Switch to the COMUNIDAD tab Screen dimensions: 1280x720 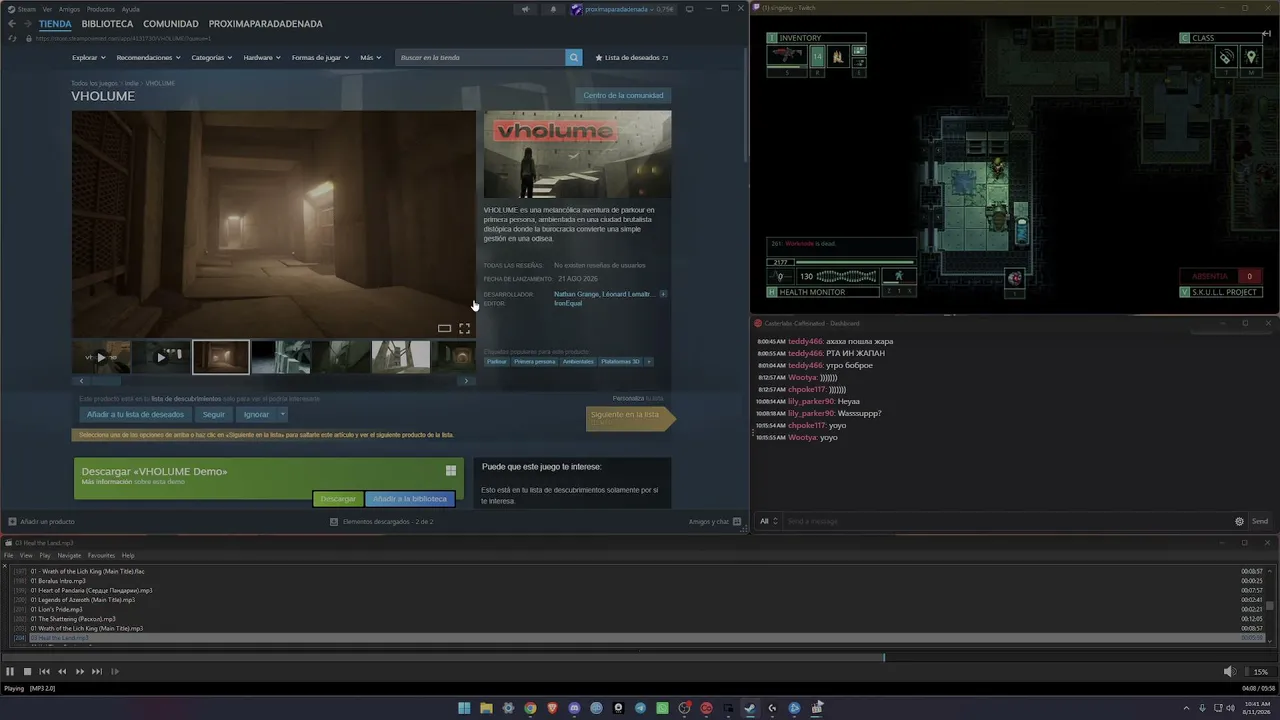(170, 24)
